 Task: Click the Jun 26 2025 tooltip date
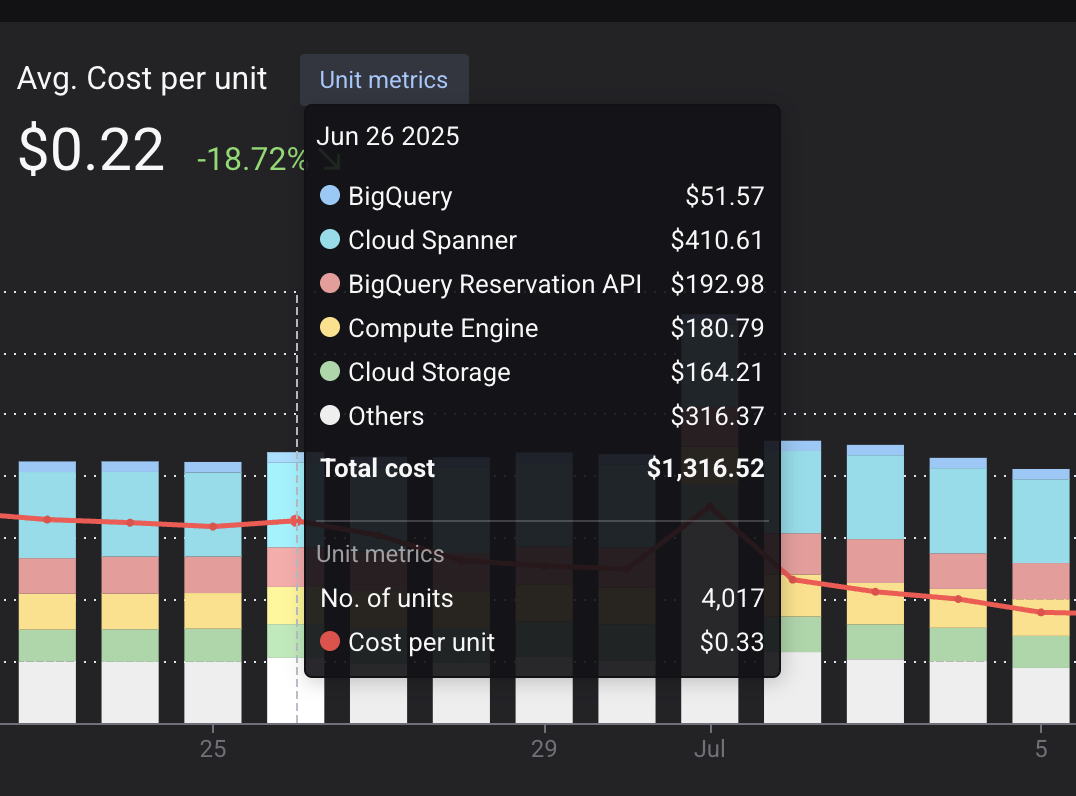pos(388,136)
